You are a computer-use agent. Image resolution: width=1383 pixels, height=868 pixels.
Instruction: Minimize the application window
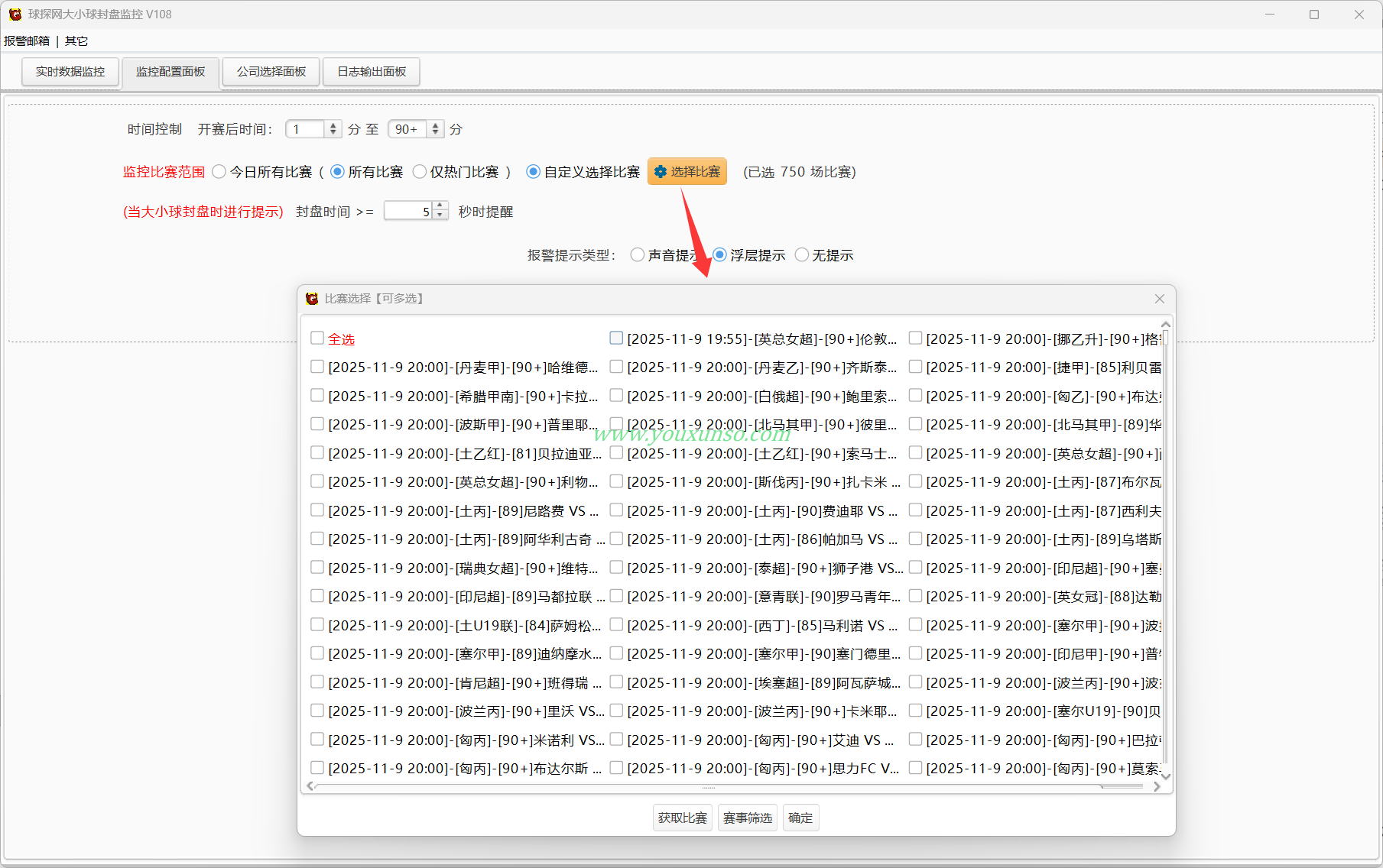point(1269,15)
